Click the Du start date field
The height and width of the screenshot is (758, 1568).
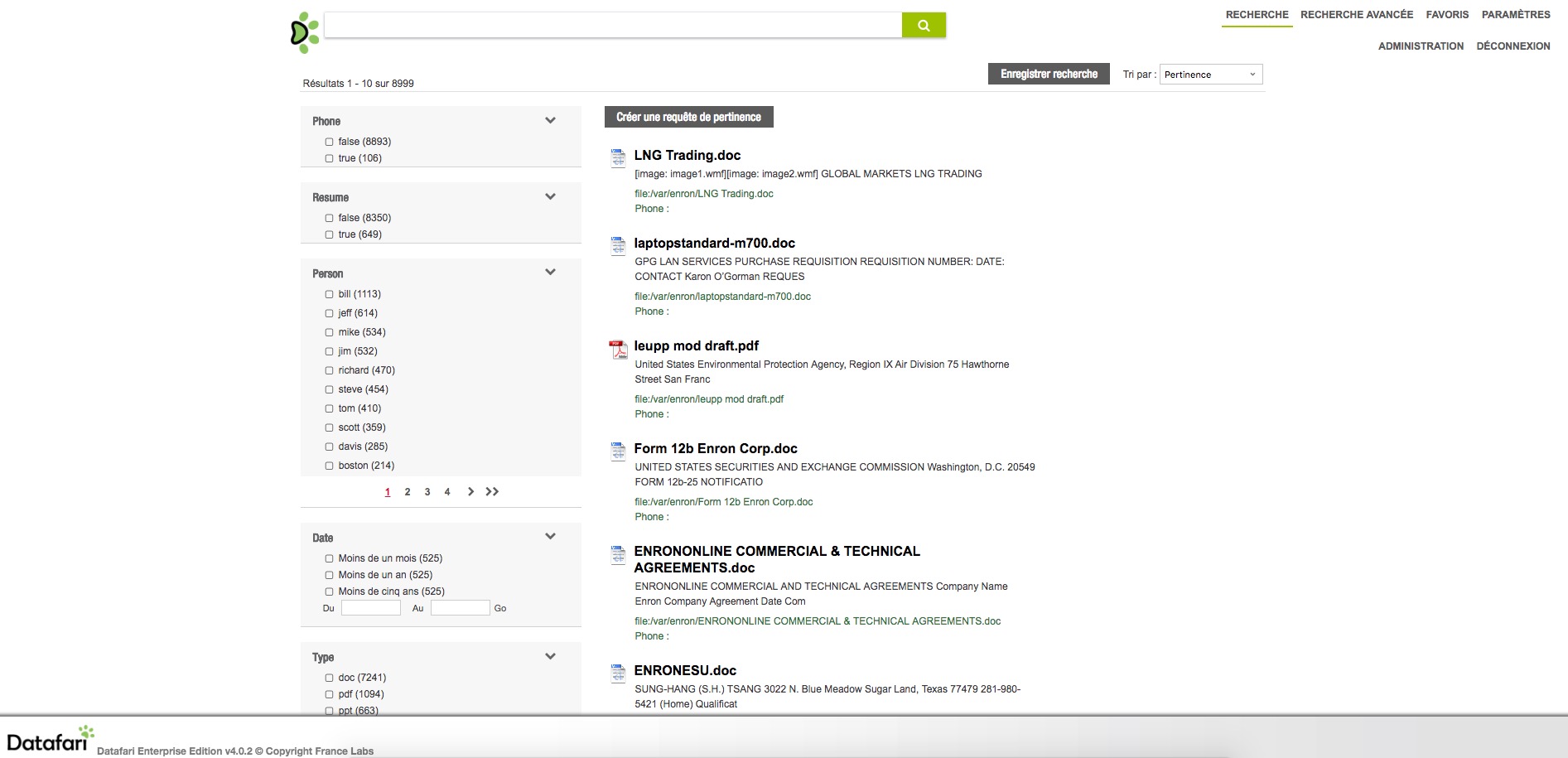pos(371,608)
